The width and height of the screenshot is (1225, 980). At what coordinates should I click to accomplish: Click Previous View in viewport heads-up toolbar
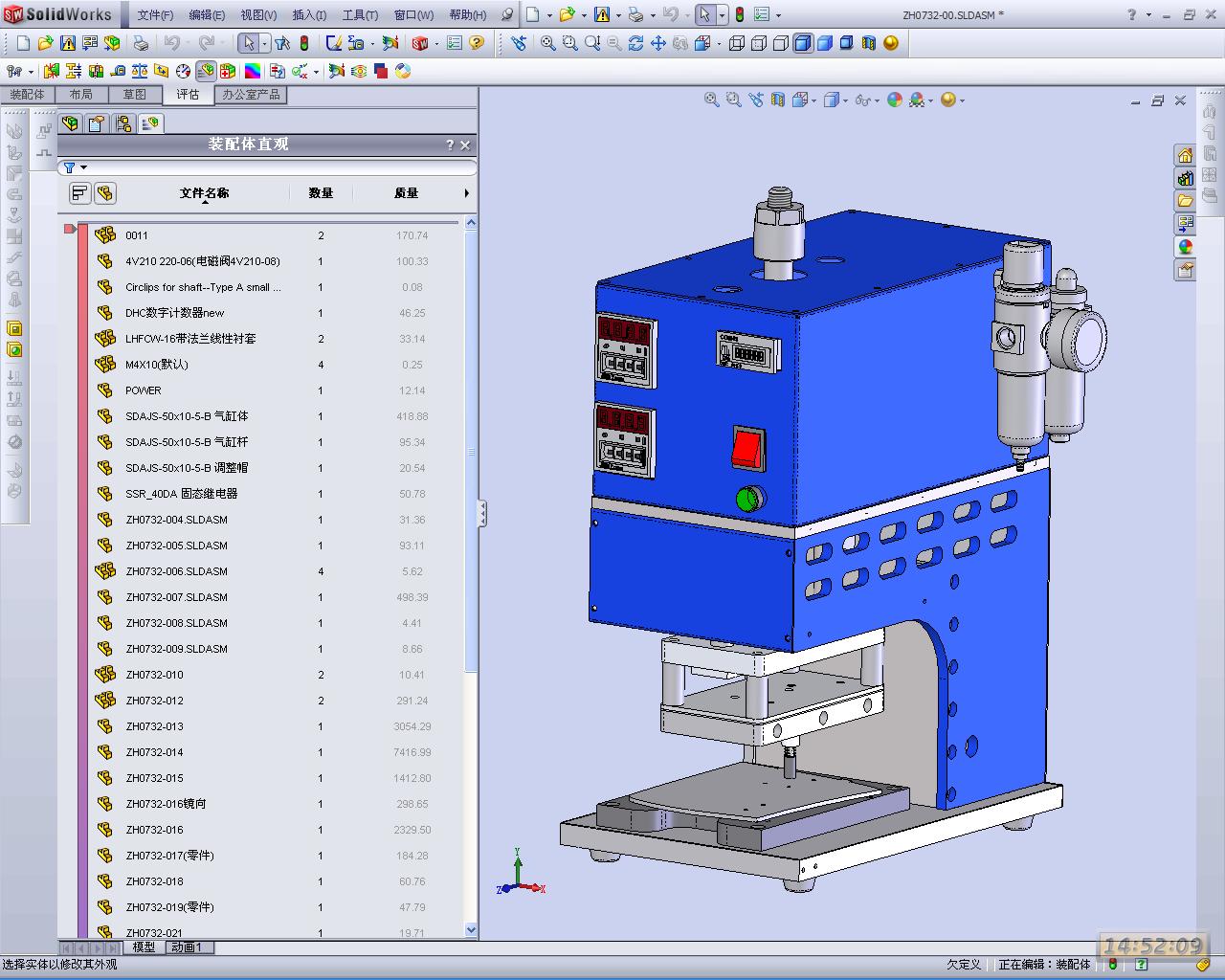pyautogui.click(x=756, y=100)
